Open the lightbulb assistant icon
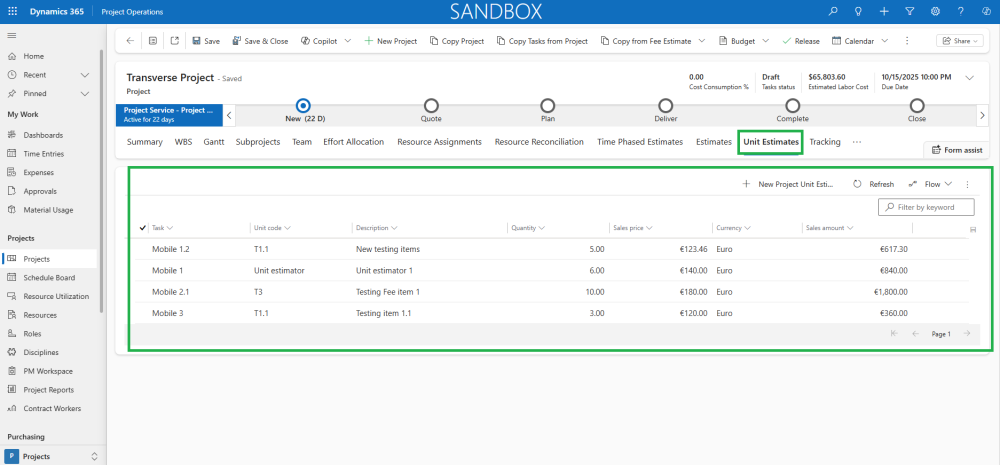The height and width of the screenshot is (465, 1000). 858,11
